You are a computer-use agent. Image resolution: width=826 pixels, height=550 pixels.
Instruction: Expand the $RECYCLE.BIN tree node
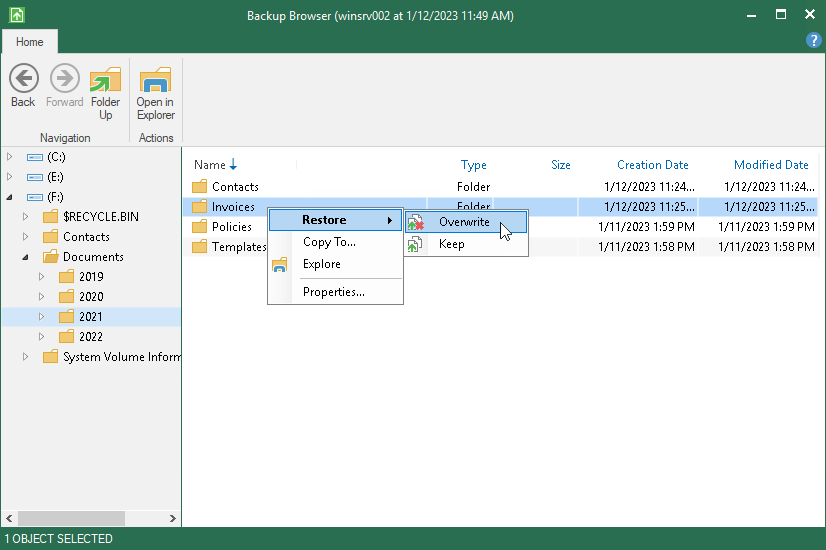(25, 217)
